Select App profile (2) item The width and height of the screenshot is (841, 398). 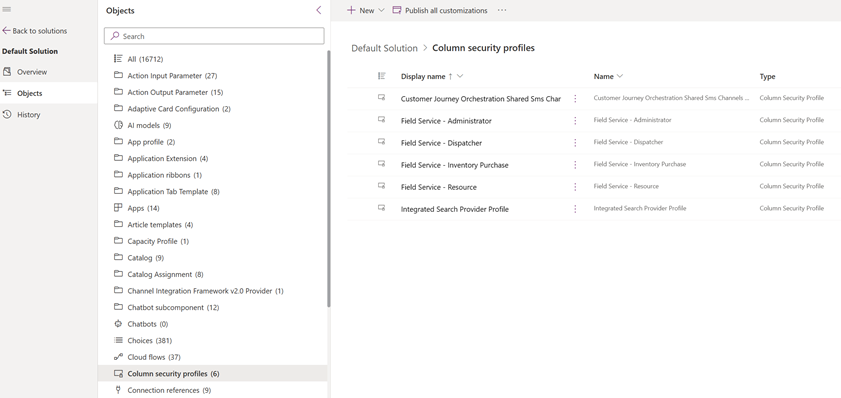tap(151, 142)
